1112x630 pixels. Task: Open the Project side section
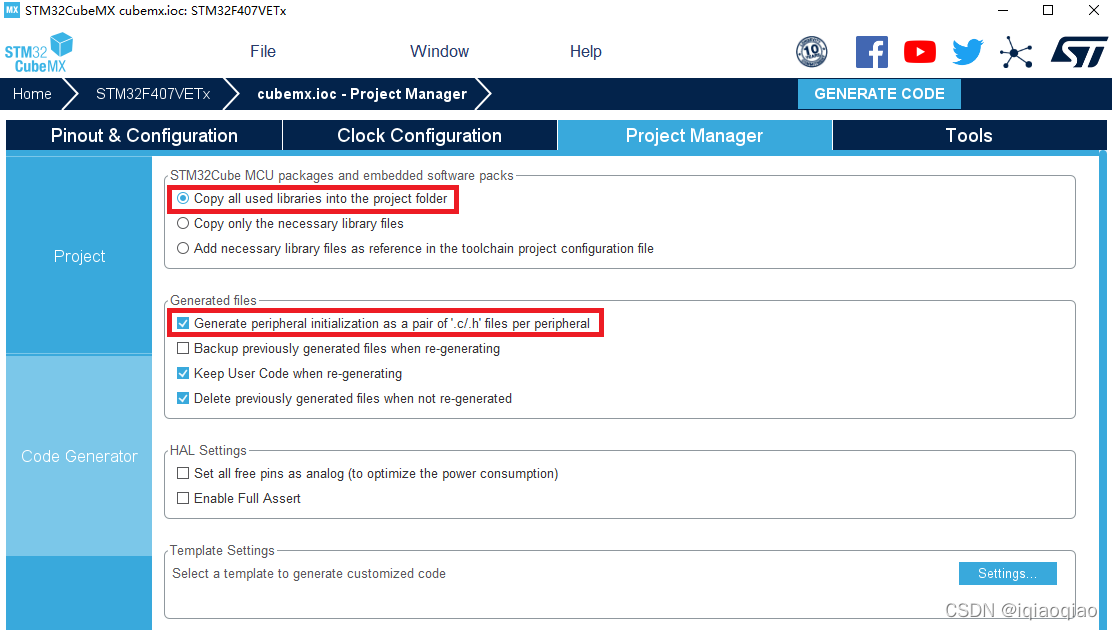coord(79,256)
